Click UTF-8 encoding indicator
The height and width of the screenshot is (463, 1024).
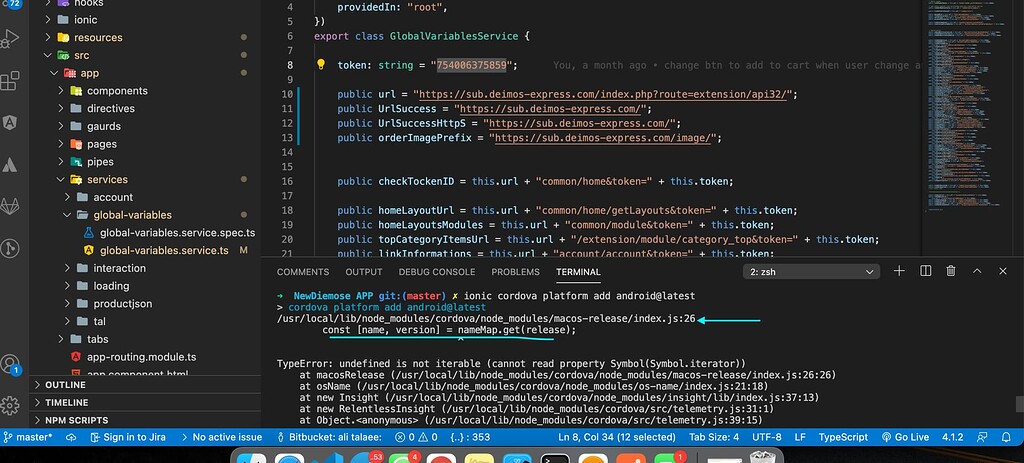click(x=766, y=437)
